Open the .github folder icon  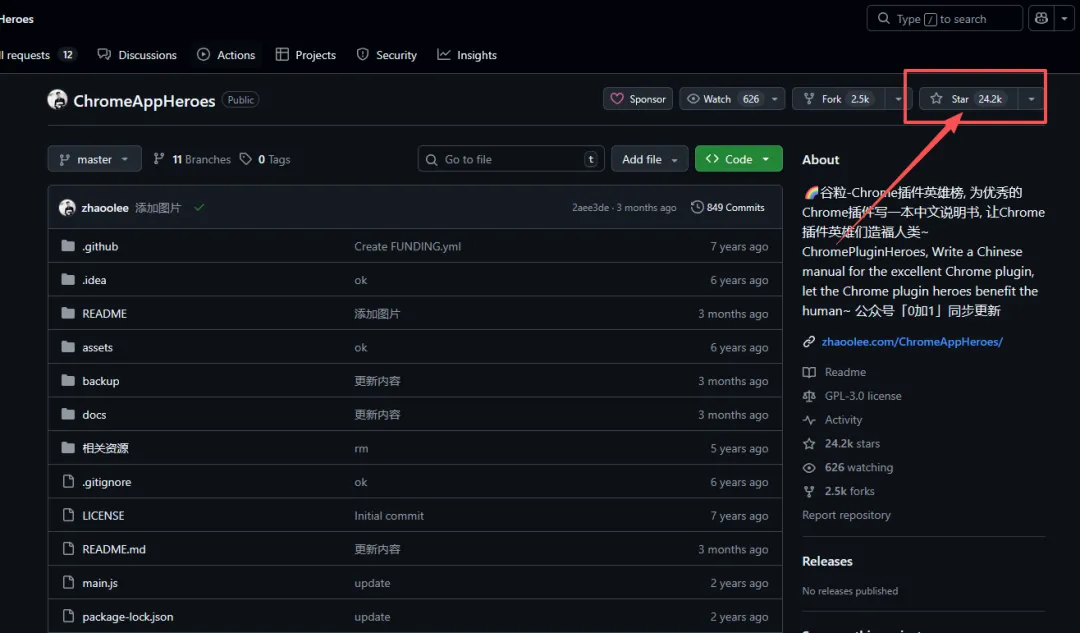[68, 246]
